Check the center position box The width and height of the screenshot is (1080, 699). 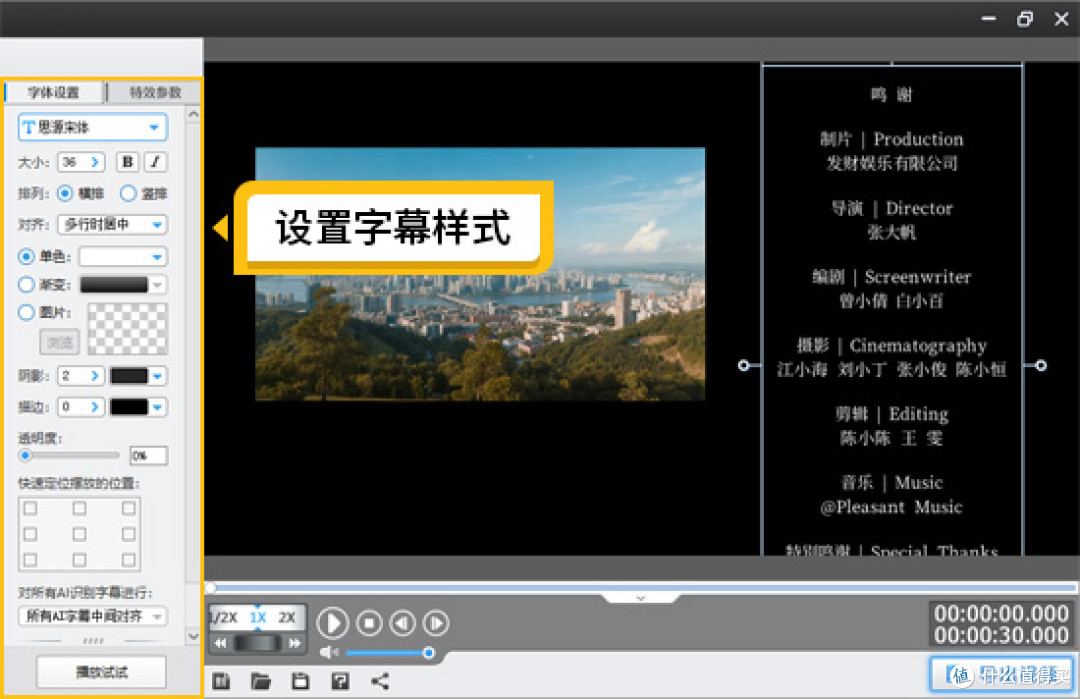tap(79, 534)
